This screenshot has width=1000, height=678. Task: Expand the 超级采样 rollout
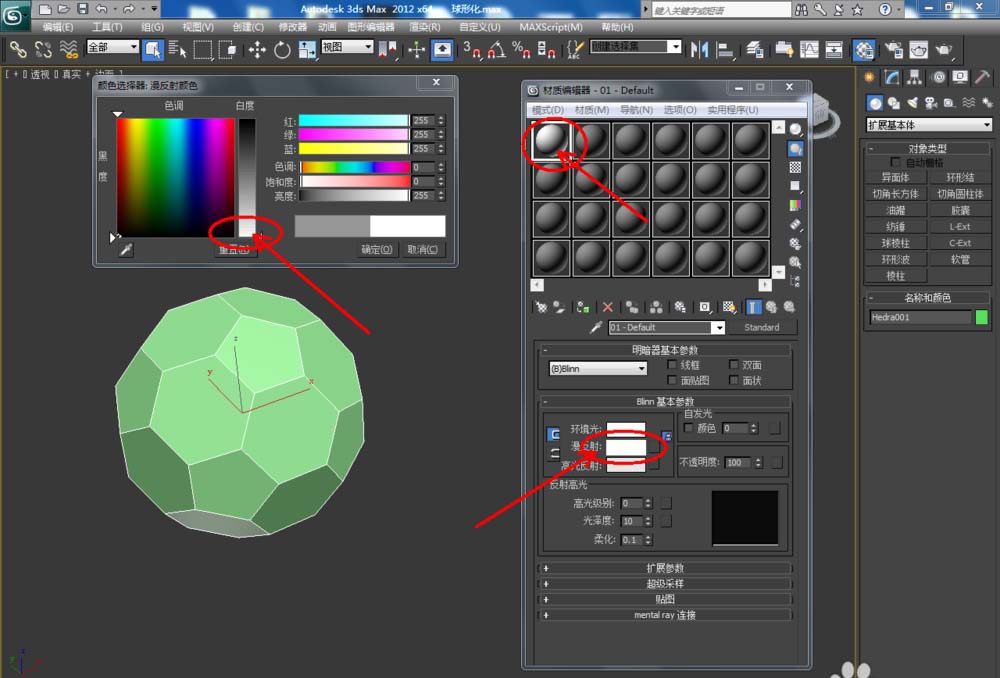point(665,584)
